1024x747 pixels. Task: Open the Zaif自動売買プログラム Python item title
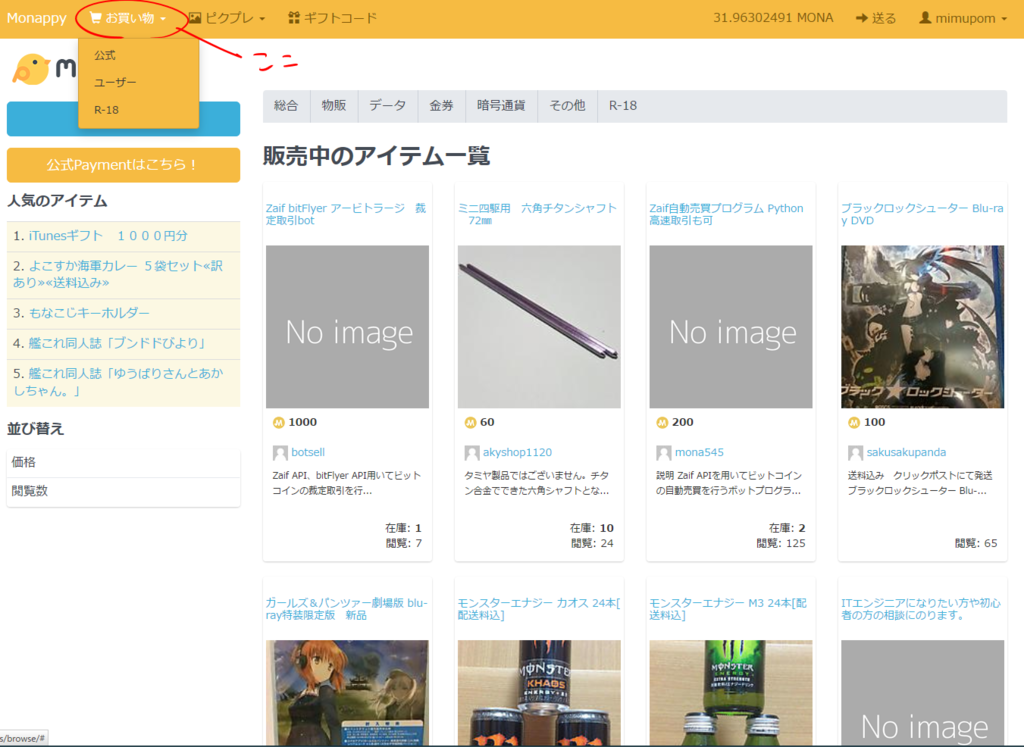click(x=726, y=214)
